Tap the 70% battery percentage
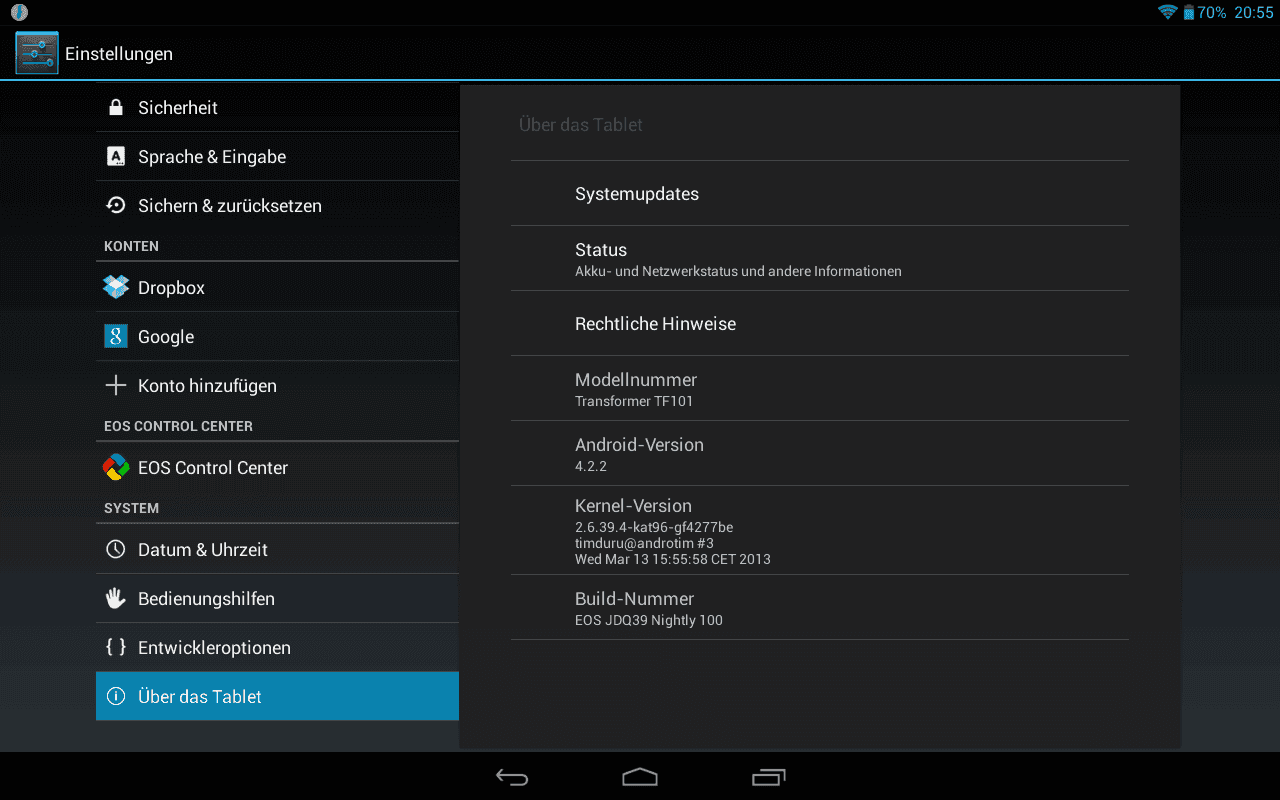 pos(1212,13)
